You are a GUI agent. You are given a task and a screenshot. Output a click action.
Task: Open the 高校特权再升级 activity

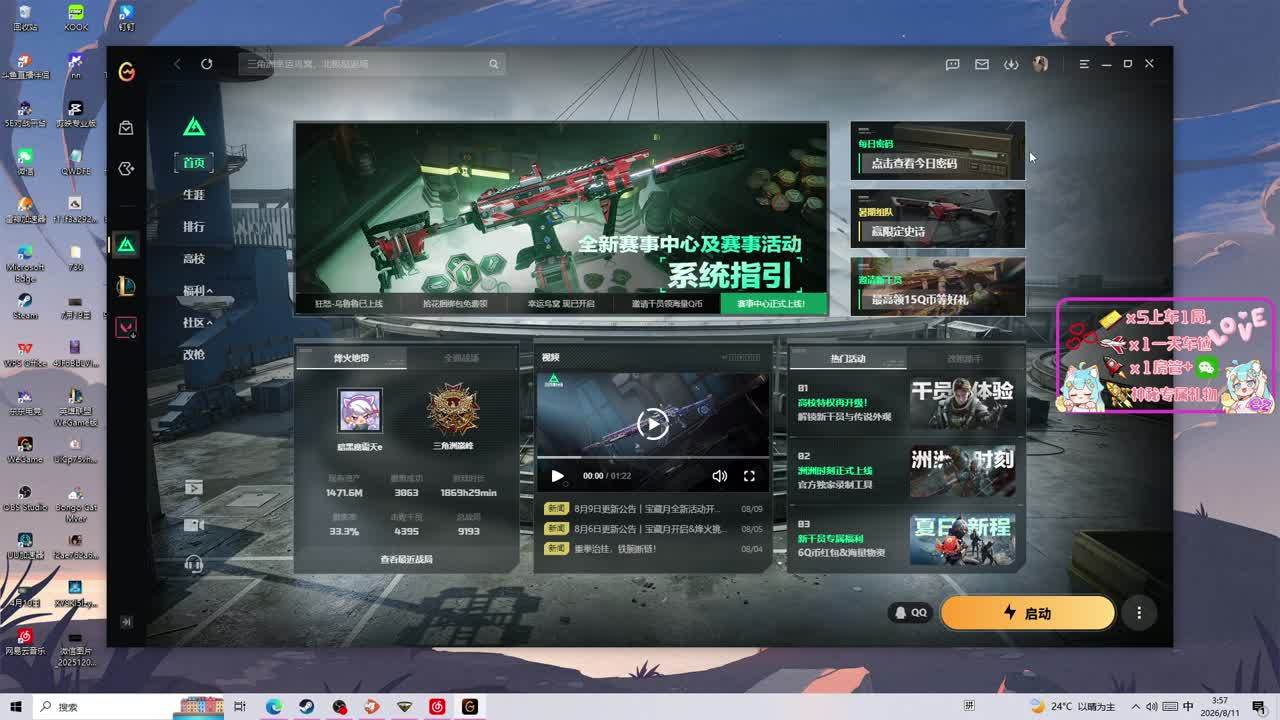[906, 403]
